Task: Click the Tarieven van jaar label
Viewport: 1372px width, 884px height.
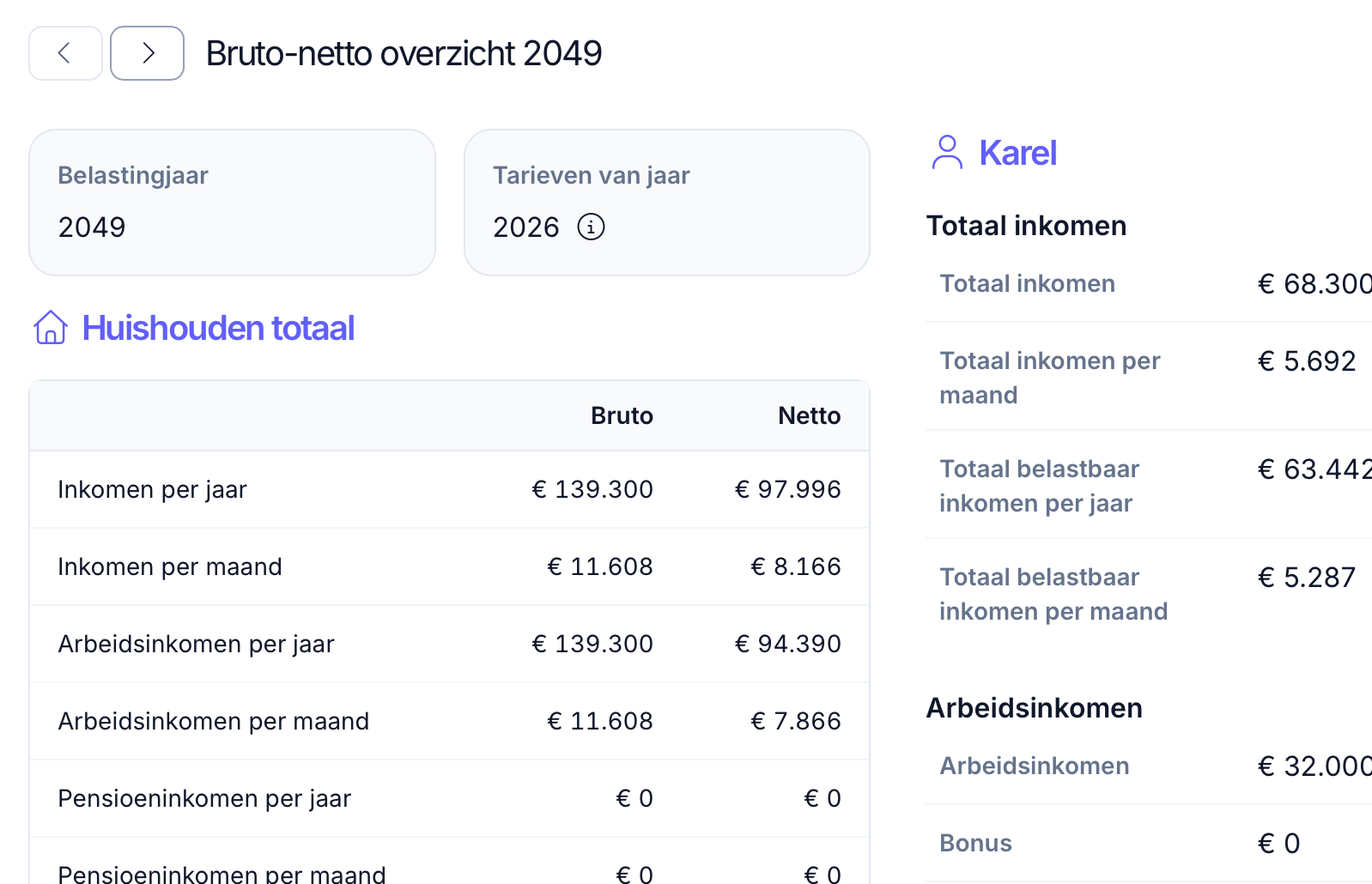Action: point(592,175)
